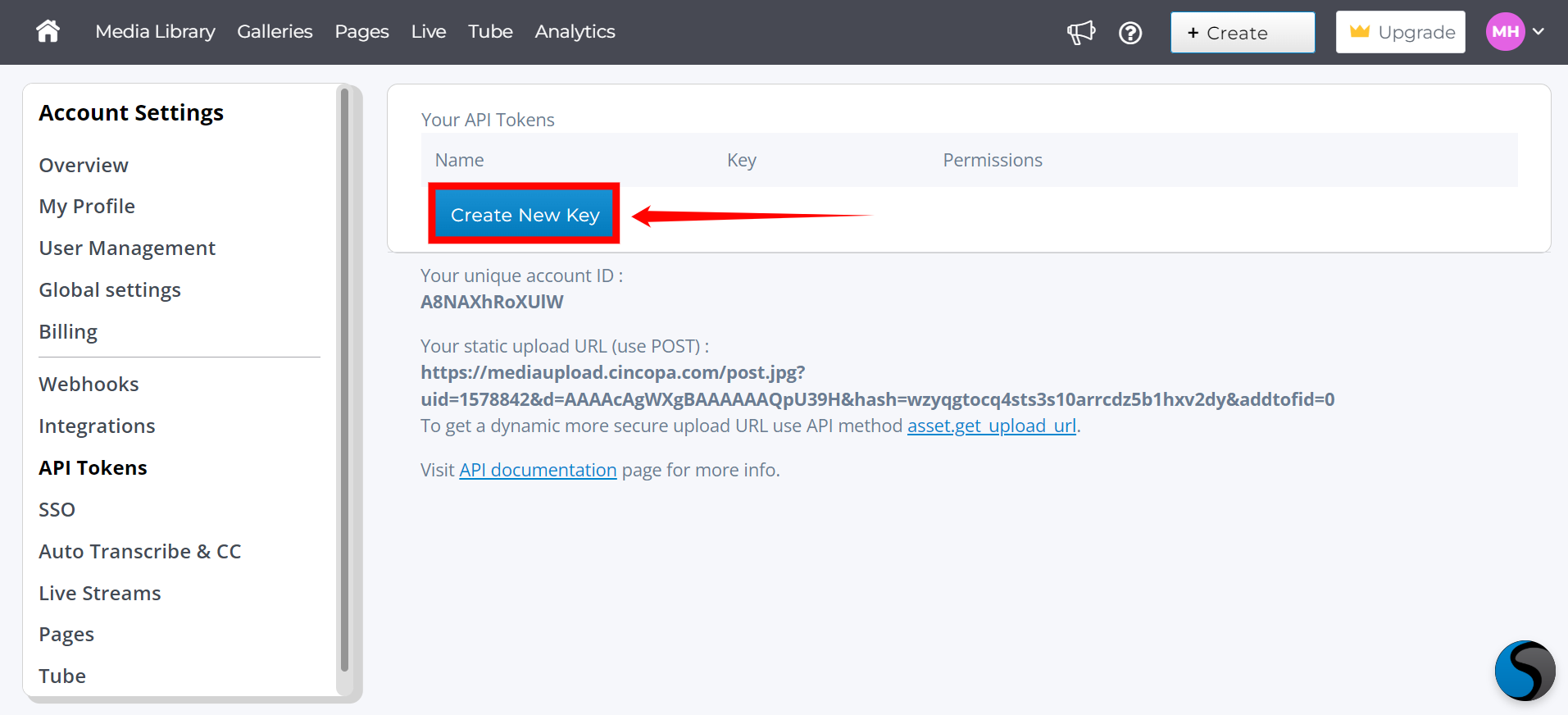Open Auto Transcribe & CC settings
The height and width of the screenshot is (715, 1568).
pyautogui.click(x=140, y=552)
